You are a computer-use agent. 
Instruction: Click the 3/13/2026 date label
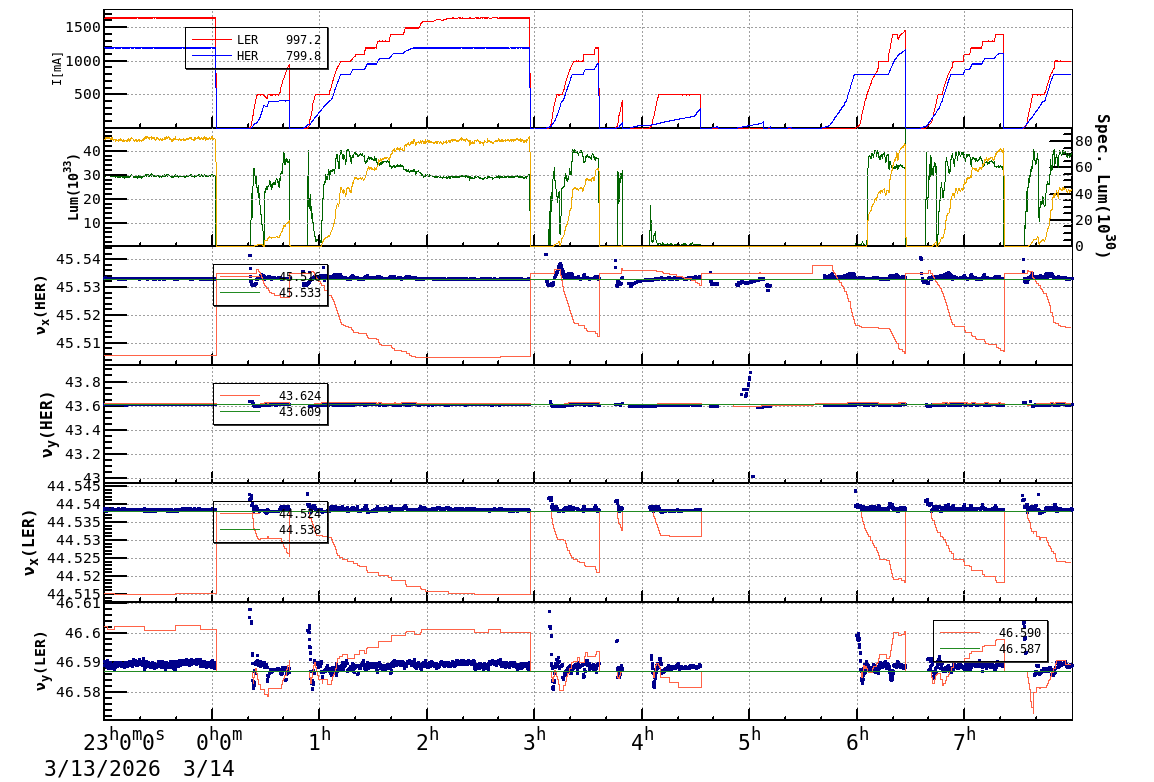[102, 769]
